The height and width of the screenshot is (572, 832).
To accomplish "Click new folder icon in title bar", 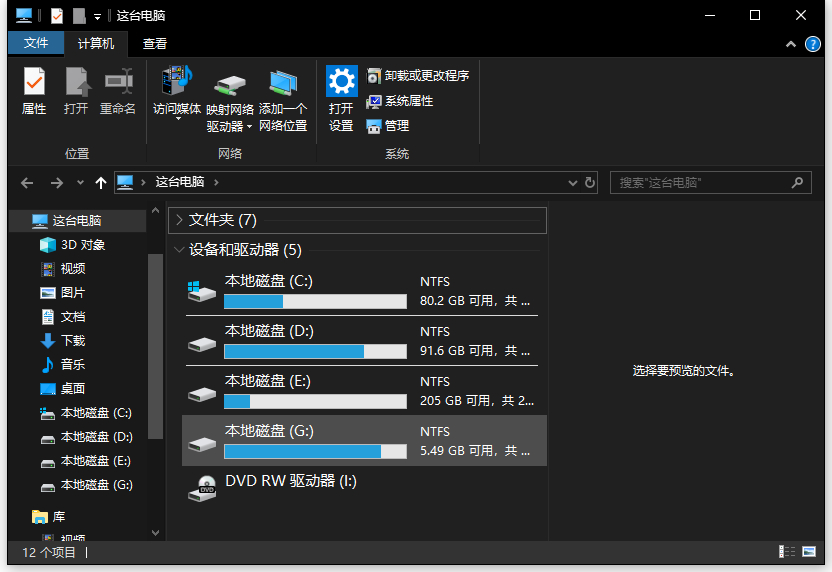I will (79, 16).
